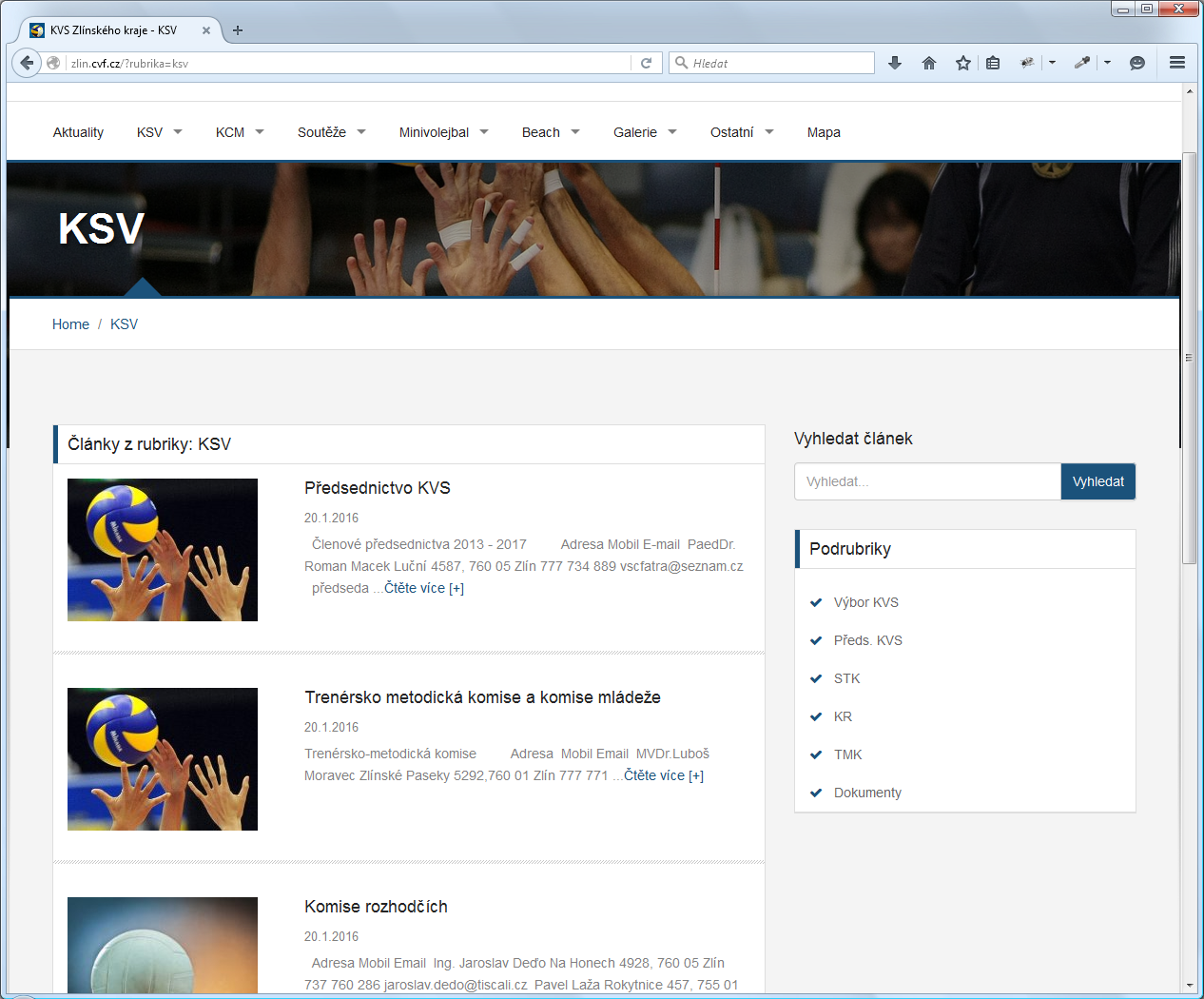Open the KR subcategory
This screenshot has width=1204, height=999.
tap(843, 716)
